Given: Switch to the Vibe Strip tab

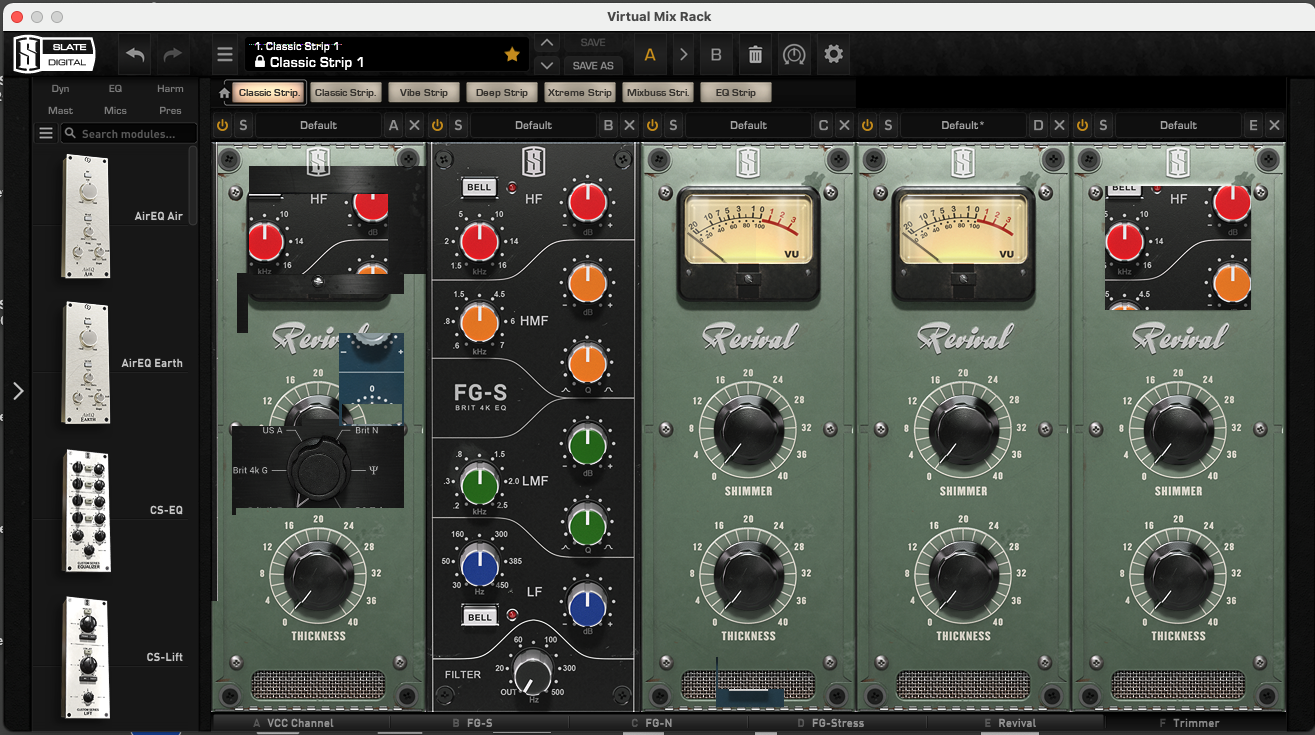Looking at the screenshot, I should point(424,93).
